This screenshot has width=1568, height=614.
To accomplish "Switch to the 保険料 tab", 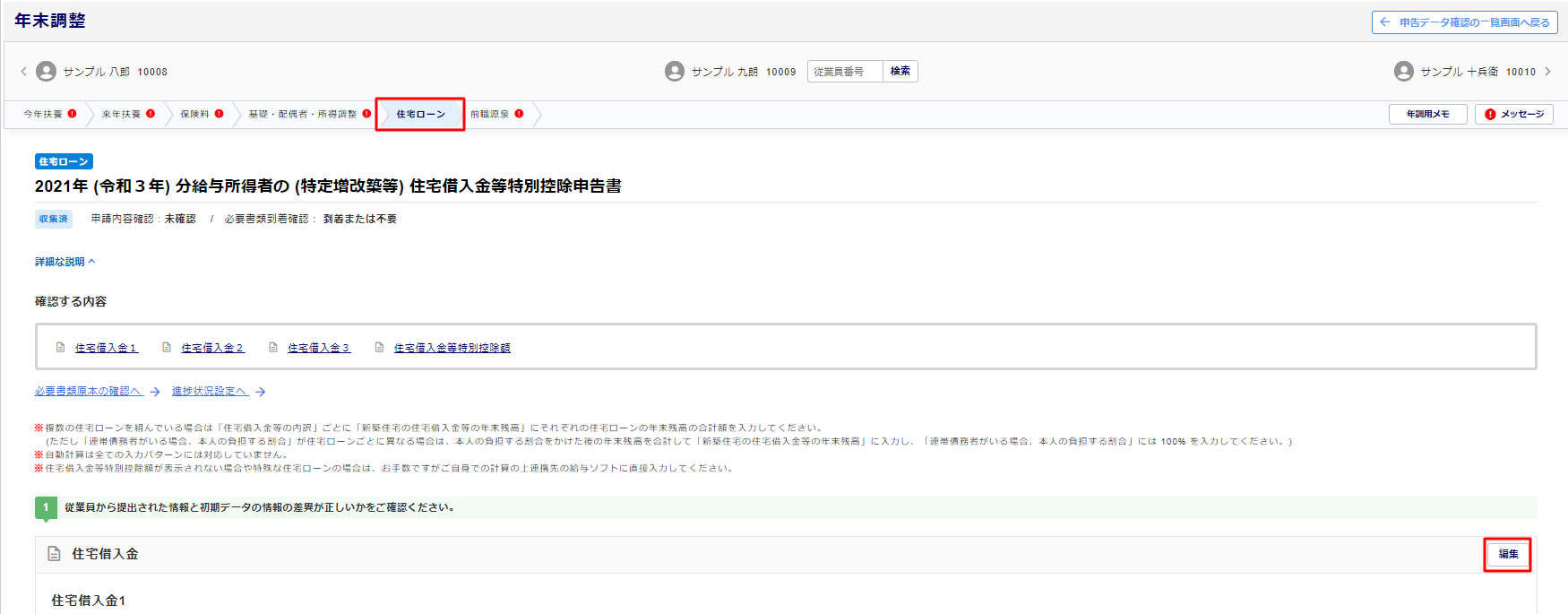I will 194,114.
